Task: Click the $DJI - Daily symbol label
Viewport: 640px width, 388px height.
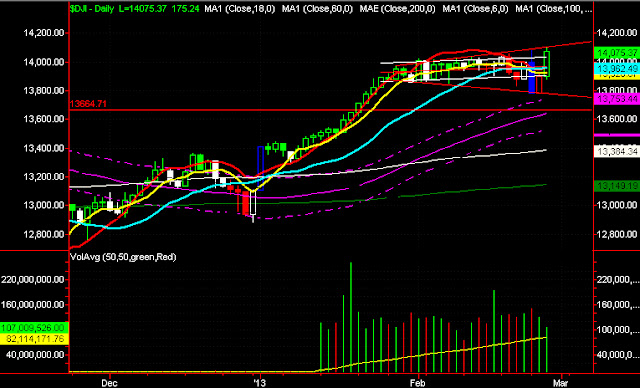Action: (92, 9)
